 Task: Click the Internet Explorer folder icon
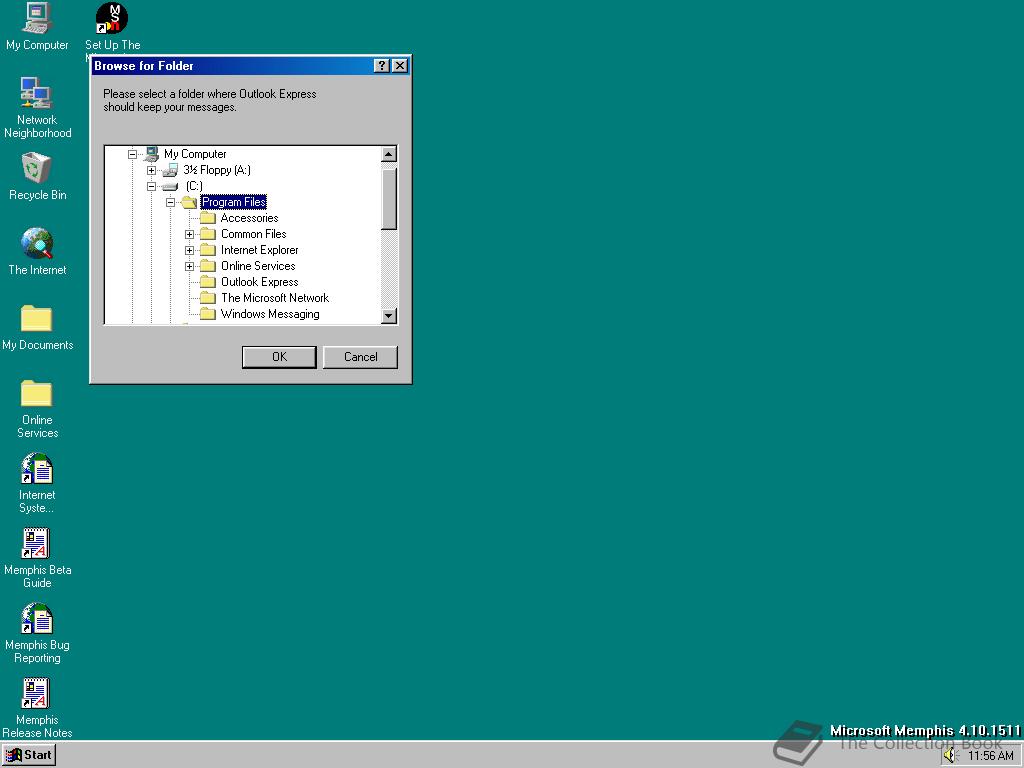(208, 250)
